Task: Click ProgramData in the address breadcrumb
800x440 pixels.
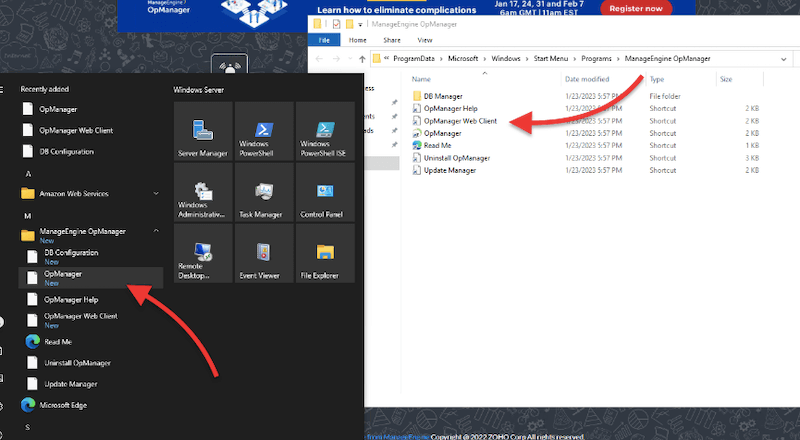Action: (414, 59)
